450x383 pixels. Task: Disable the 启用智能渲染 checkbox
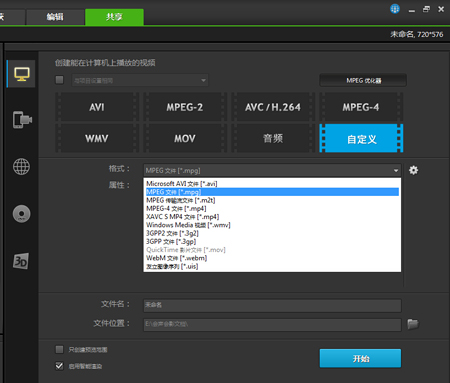59,366
